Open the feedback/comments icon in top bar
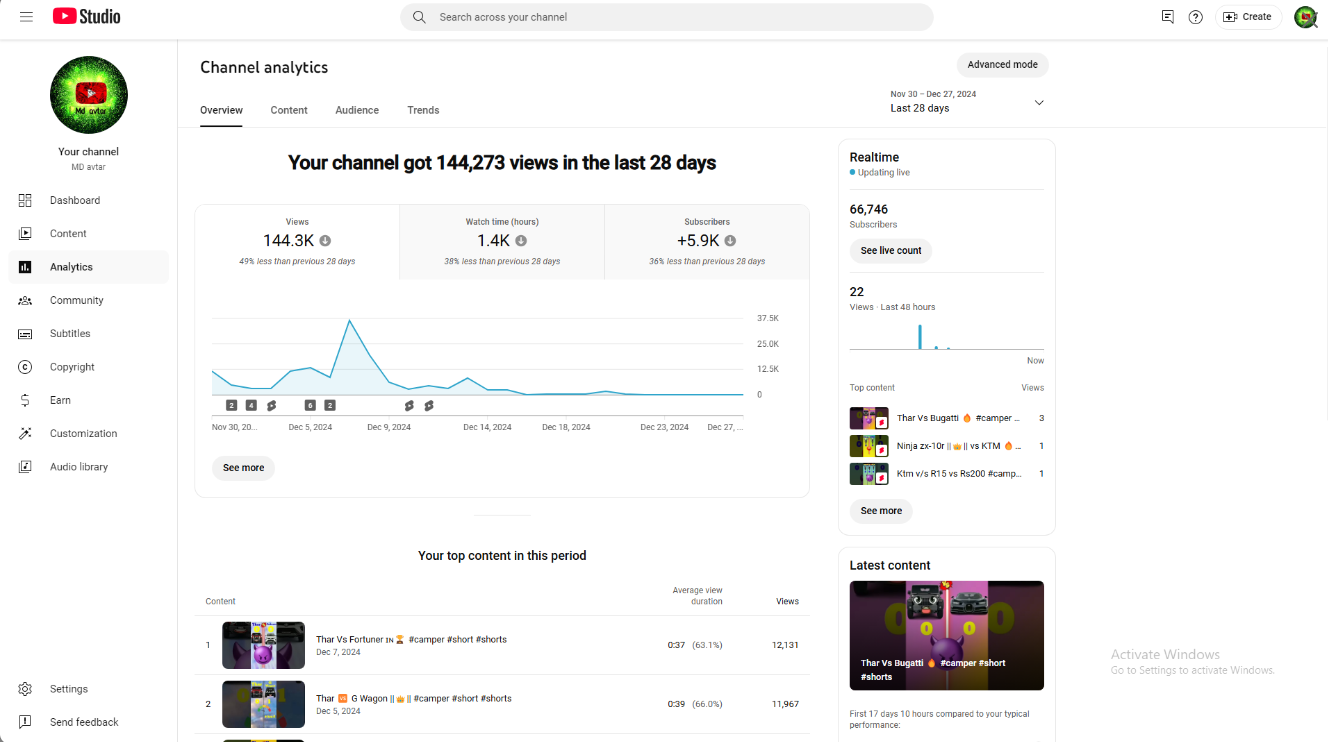Image resolution: width=1328 pixels, height=742 pixels. [x=1167, y=17]
